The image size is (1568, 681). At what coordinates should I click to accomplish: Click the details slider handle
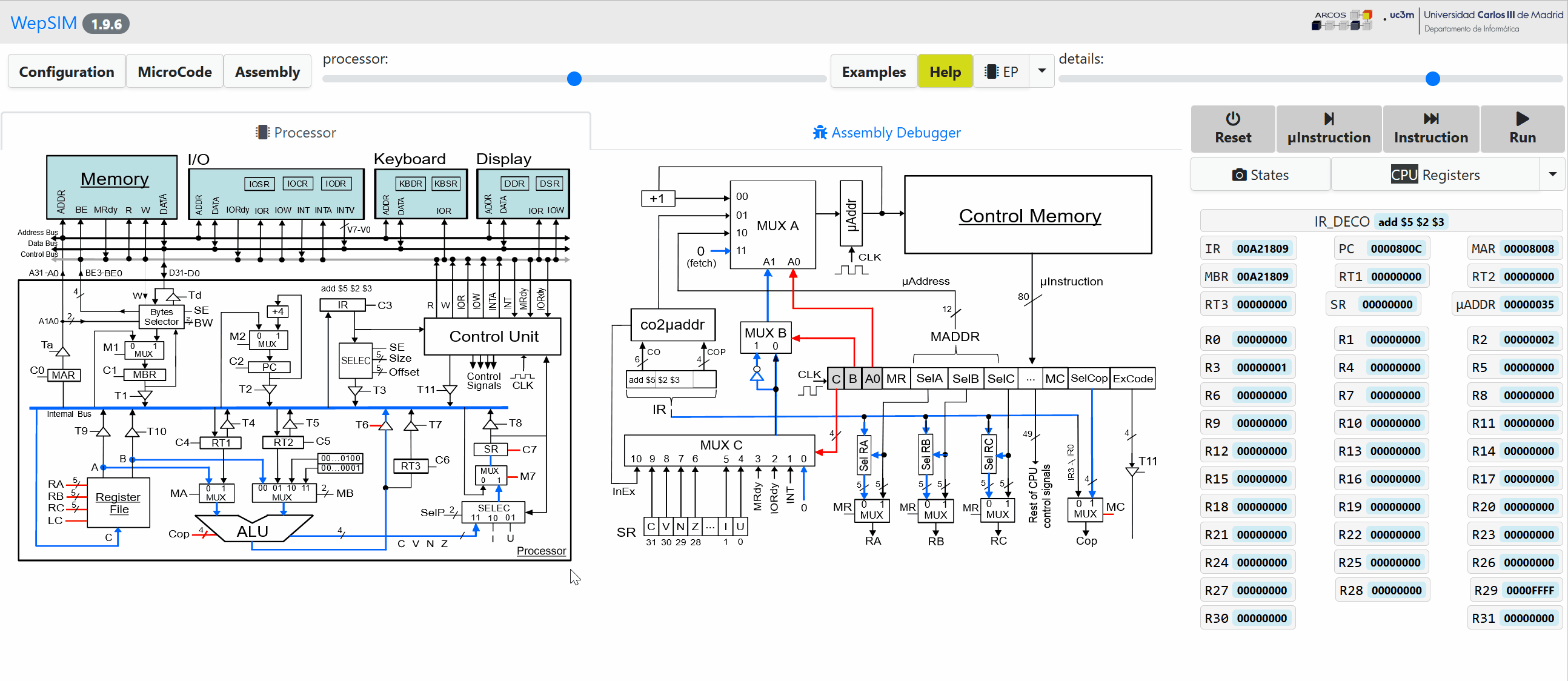pyautogui.click(x=1432, y=79)
